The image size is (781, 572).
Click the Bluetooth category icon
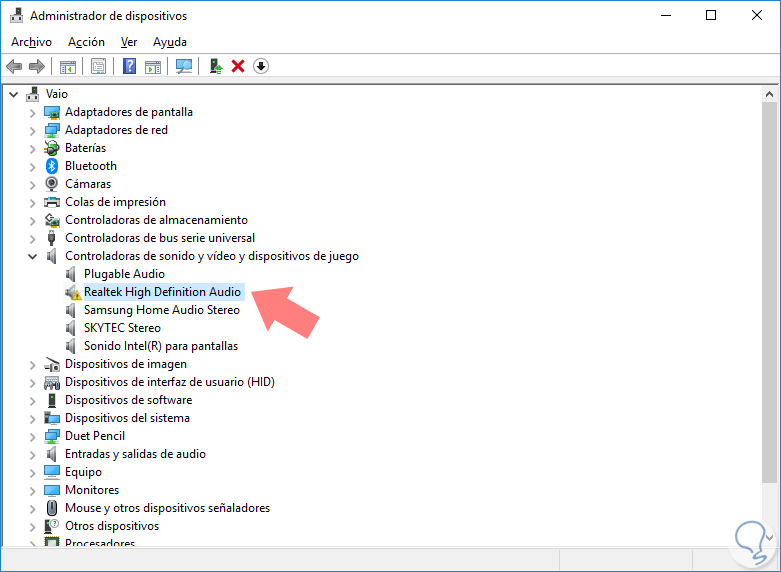coord(52,166)
